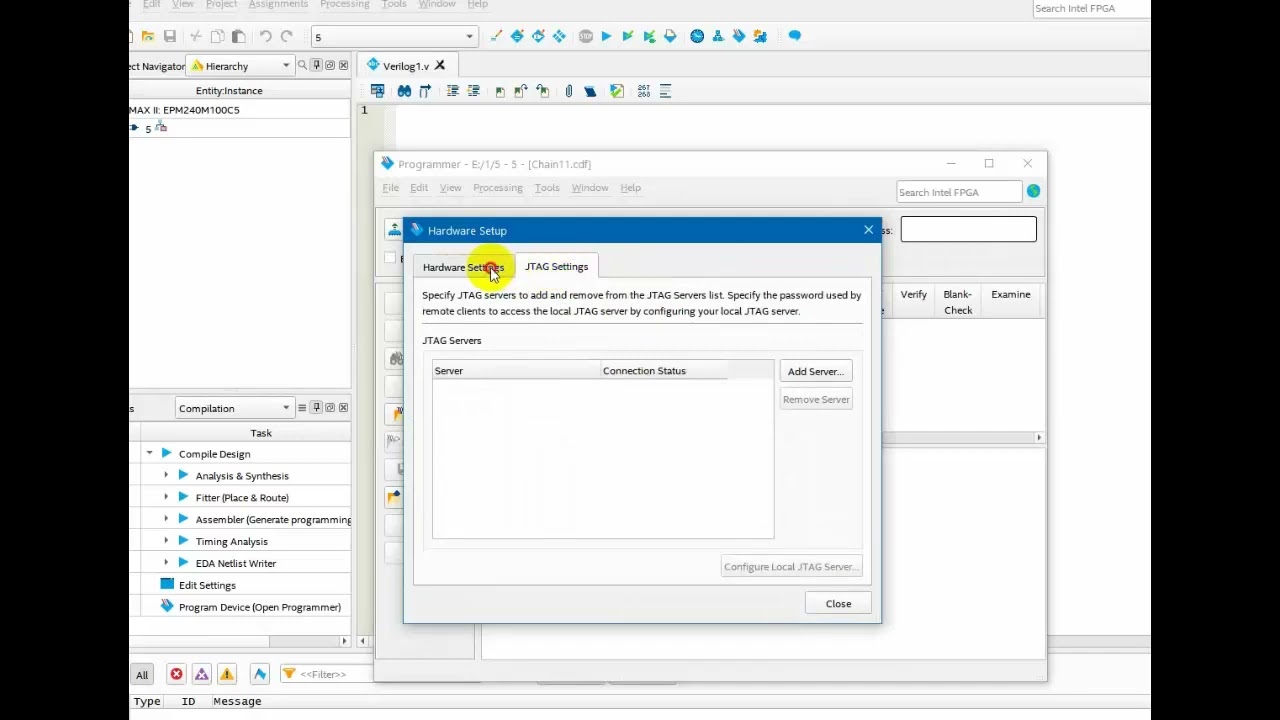Expand the Analysis & Synthesis task
The width and height of the screenshot is (1280, 720).
click(166, 476)
